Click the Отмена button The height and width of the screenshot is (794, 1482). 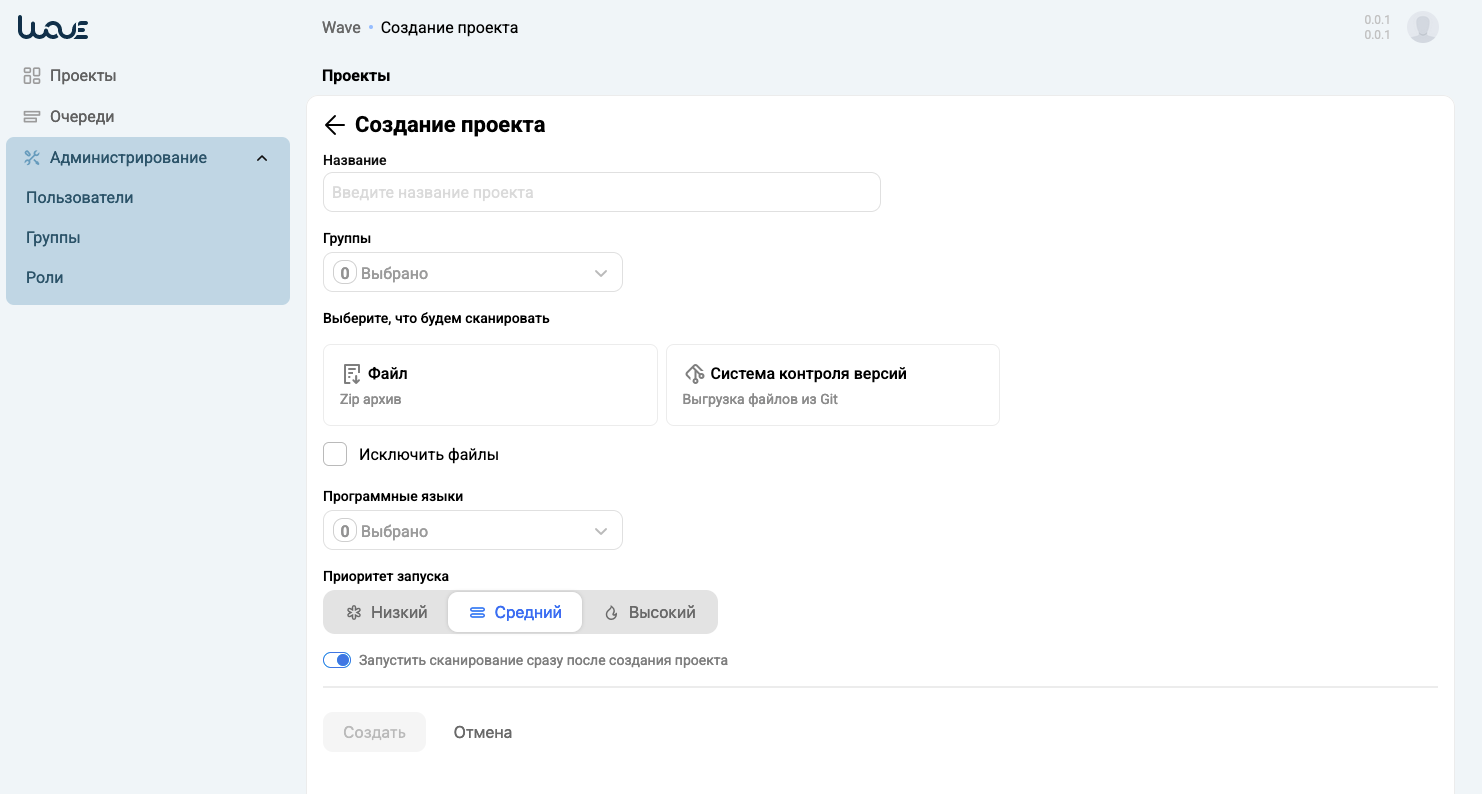tap(483, 732)
